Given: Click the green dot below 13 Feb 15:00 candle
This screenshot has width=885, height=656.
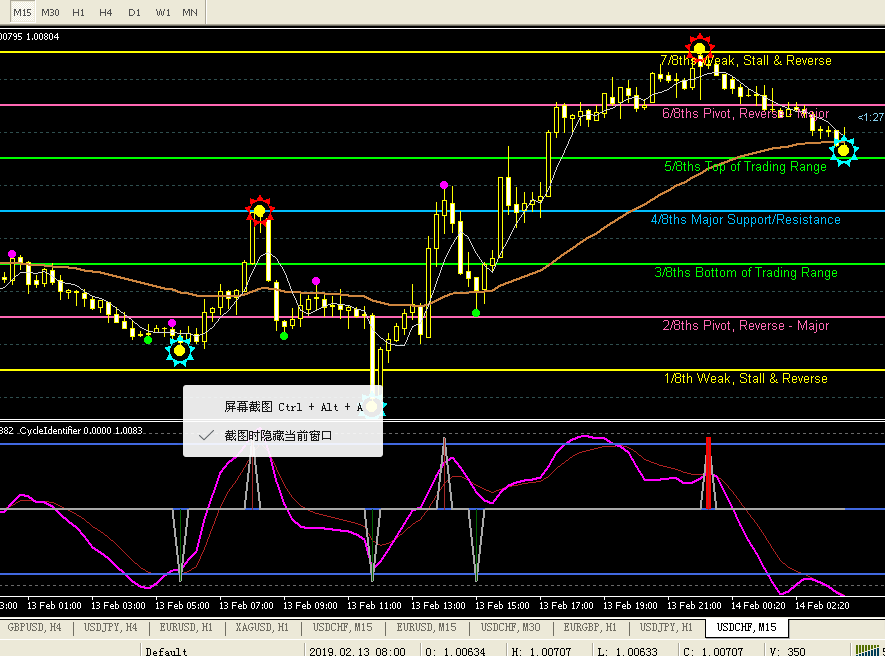Looking at the screenshot, I should pos(476,313).
